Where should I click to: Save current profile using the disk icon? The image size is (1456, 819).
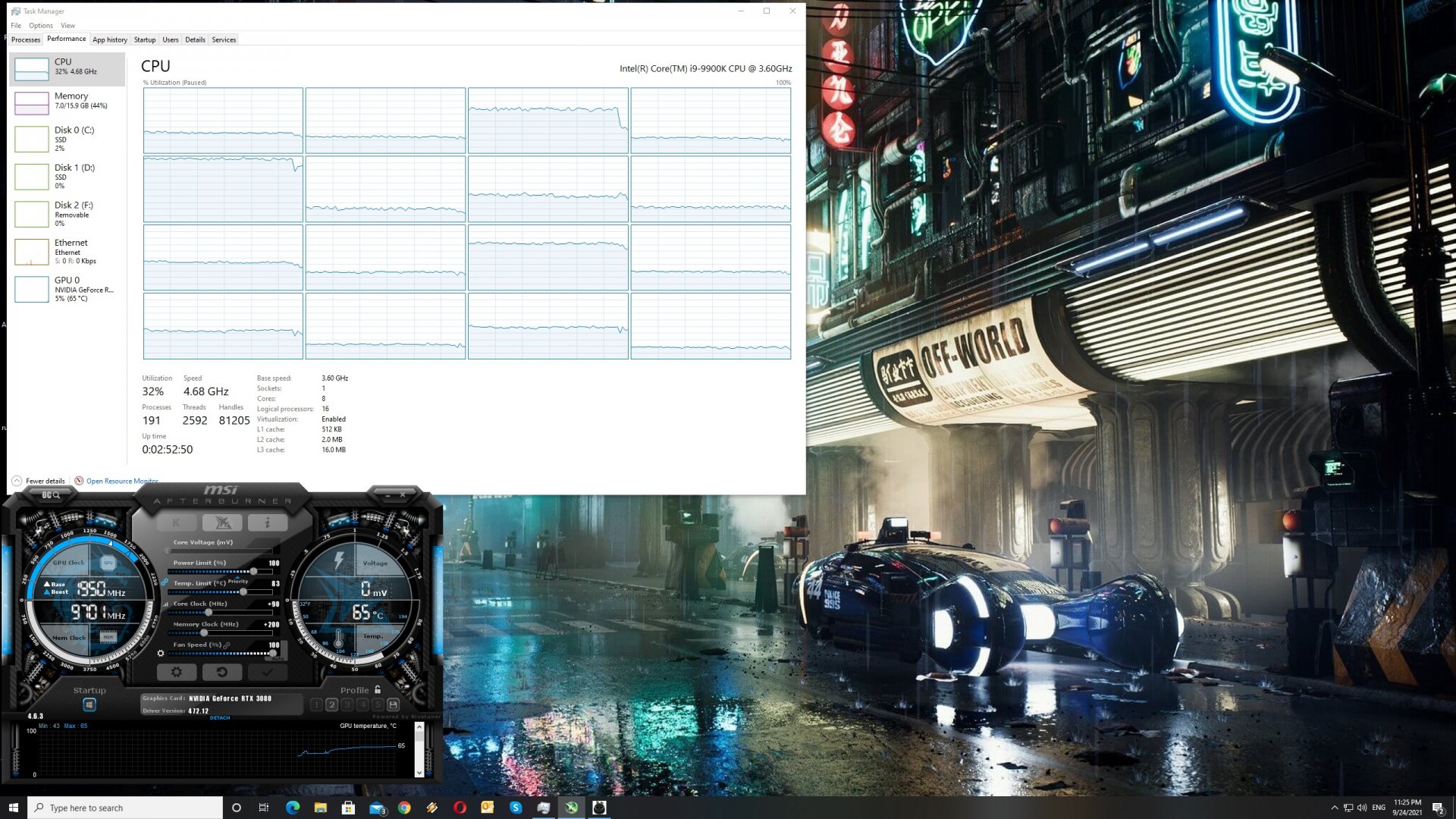click(x=394, y=704)
